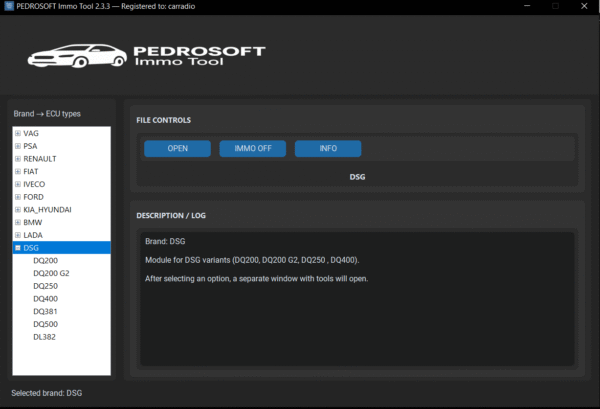
Task: Expand the FIAT brand node
Action: pos(18,171)
